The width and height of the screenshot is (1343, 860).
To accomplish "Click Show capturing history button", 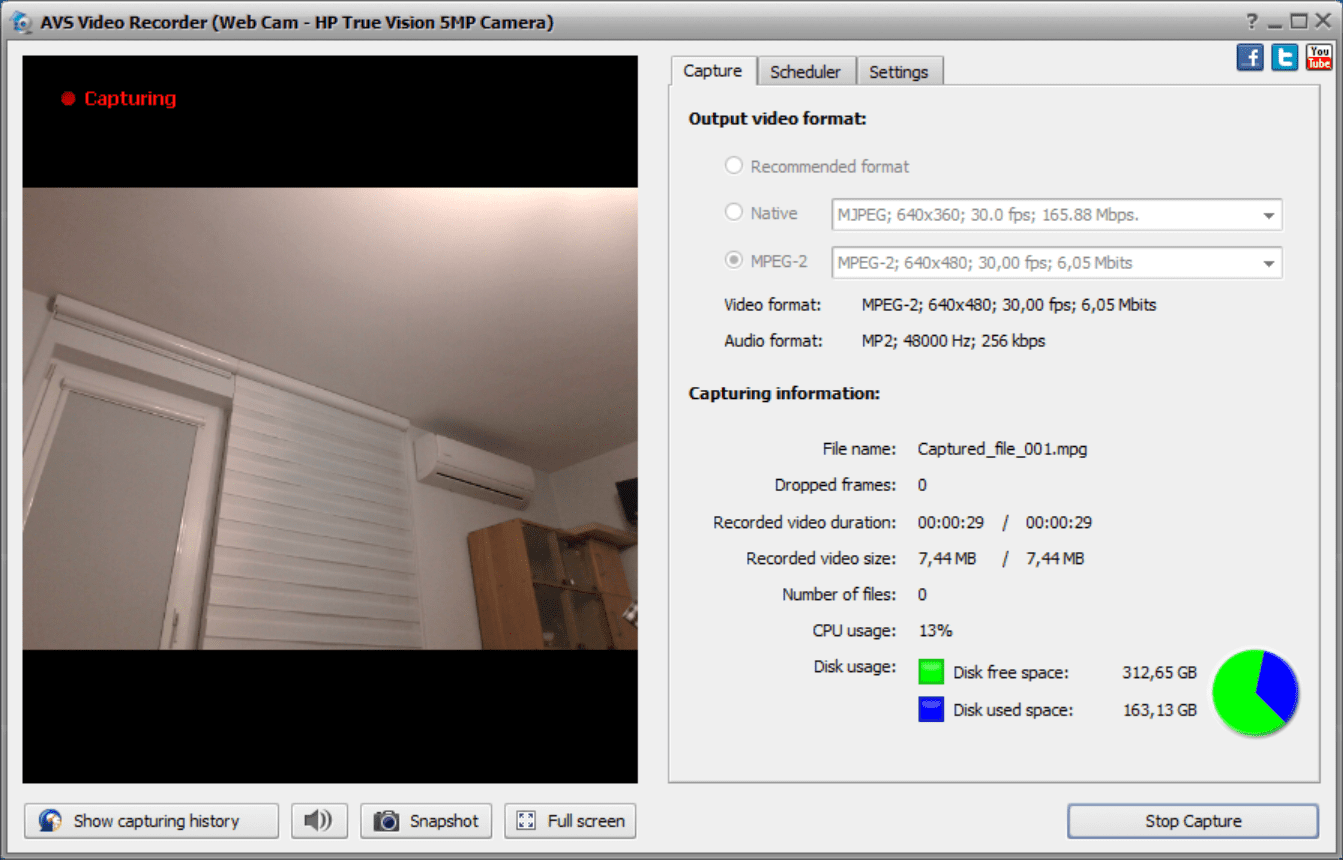I will [x=152, y=821].
